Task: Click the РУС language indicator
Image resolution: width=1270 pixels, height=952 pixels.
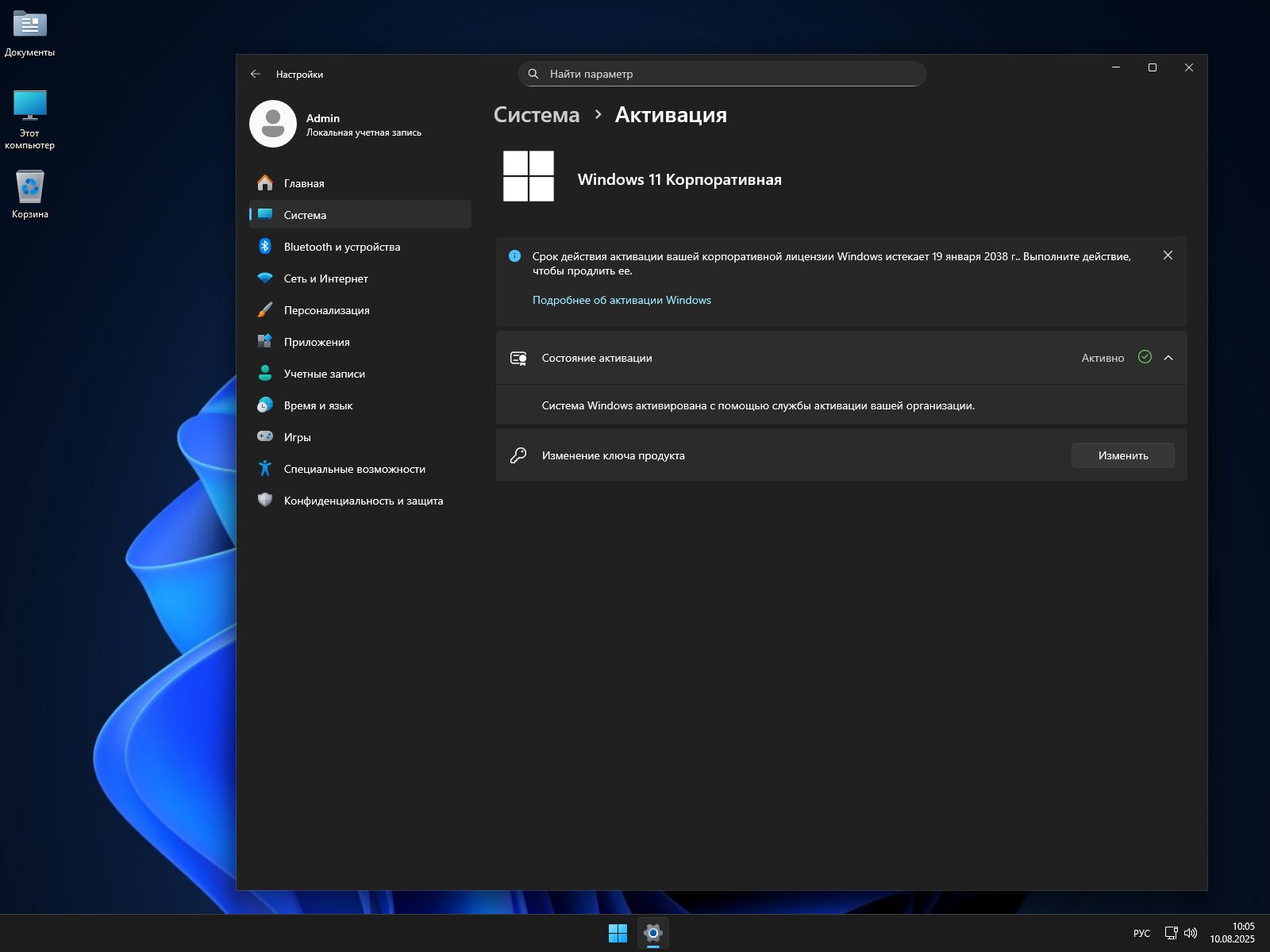Action: click(1141, 934)
